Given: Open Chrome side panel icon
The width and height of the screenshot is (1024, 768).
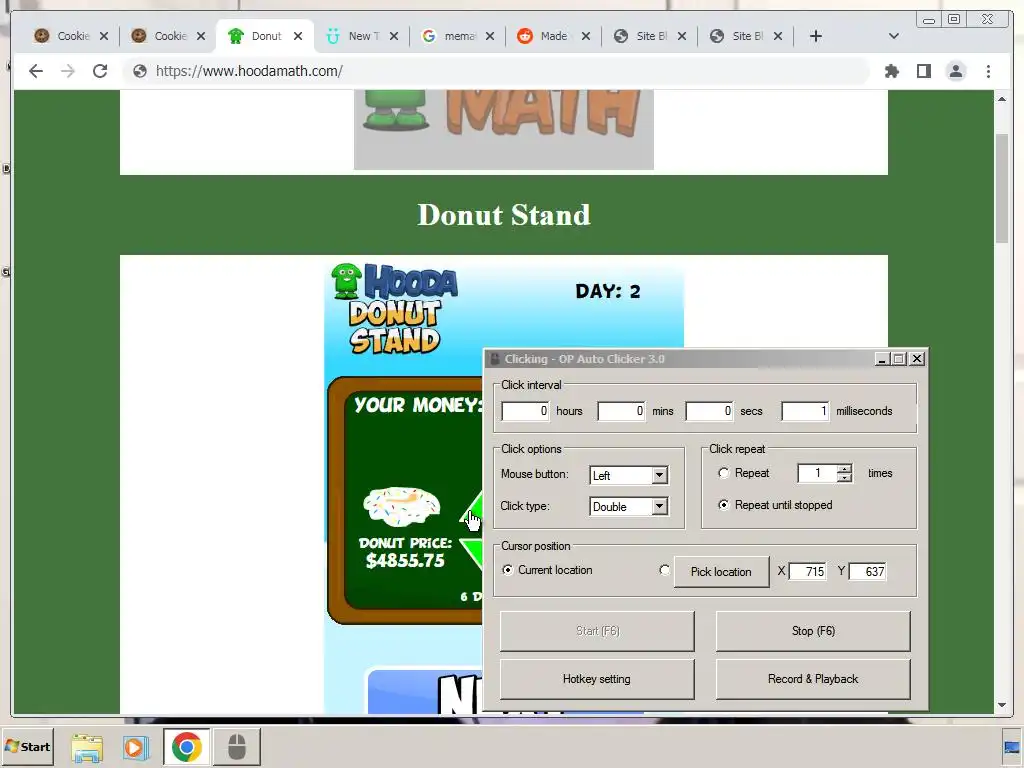Looking at the screenshot, I should click(x=923, y=71).
